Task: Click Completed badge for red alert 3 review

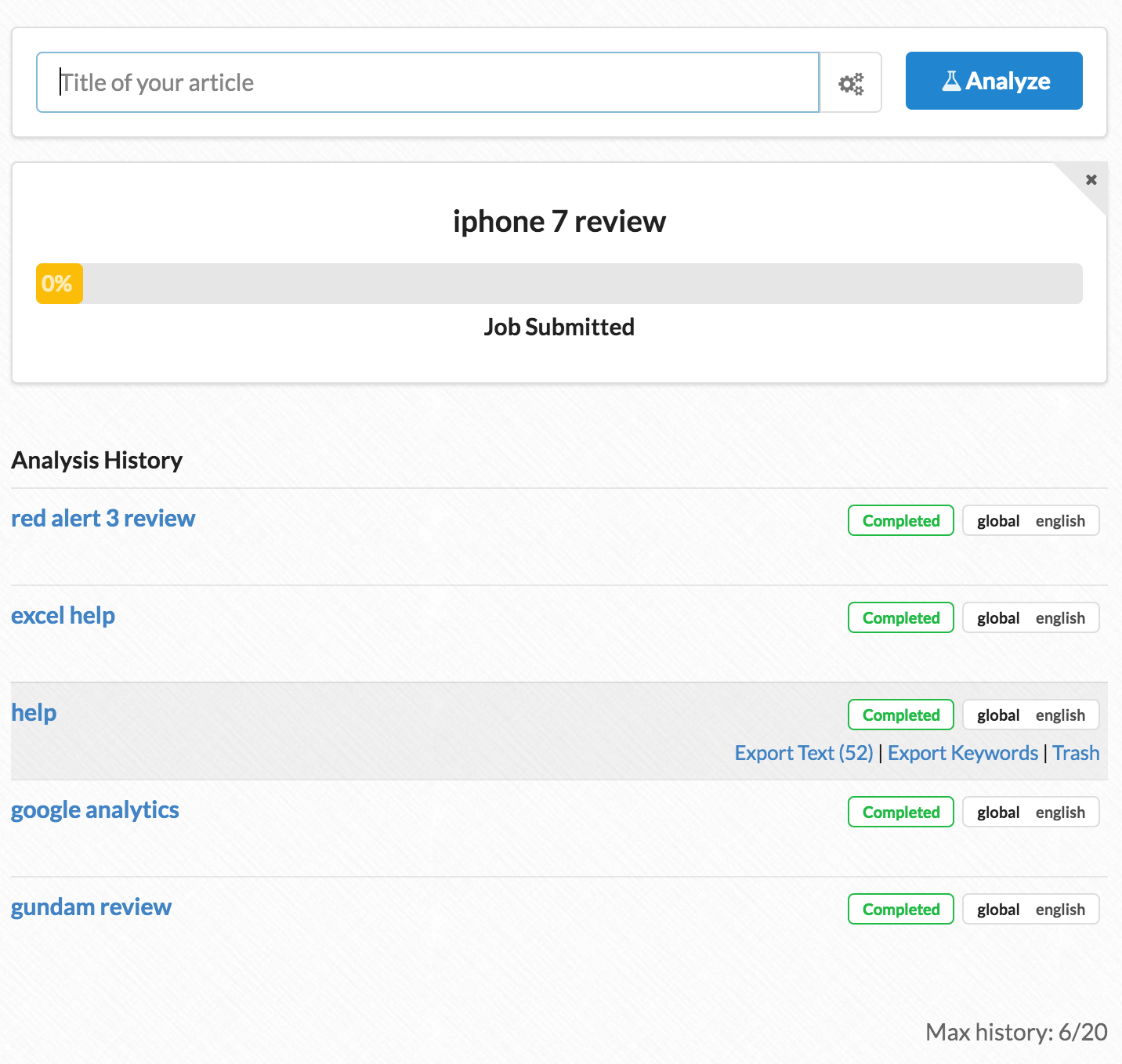Action: (x=901, y=520)
